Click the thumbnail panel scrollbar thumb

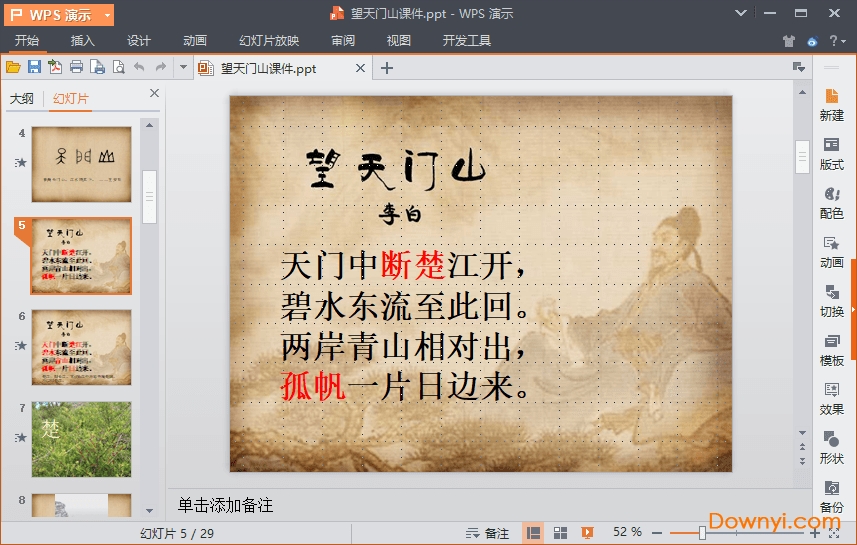pos(149,197)
